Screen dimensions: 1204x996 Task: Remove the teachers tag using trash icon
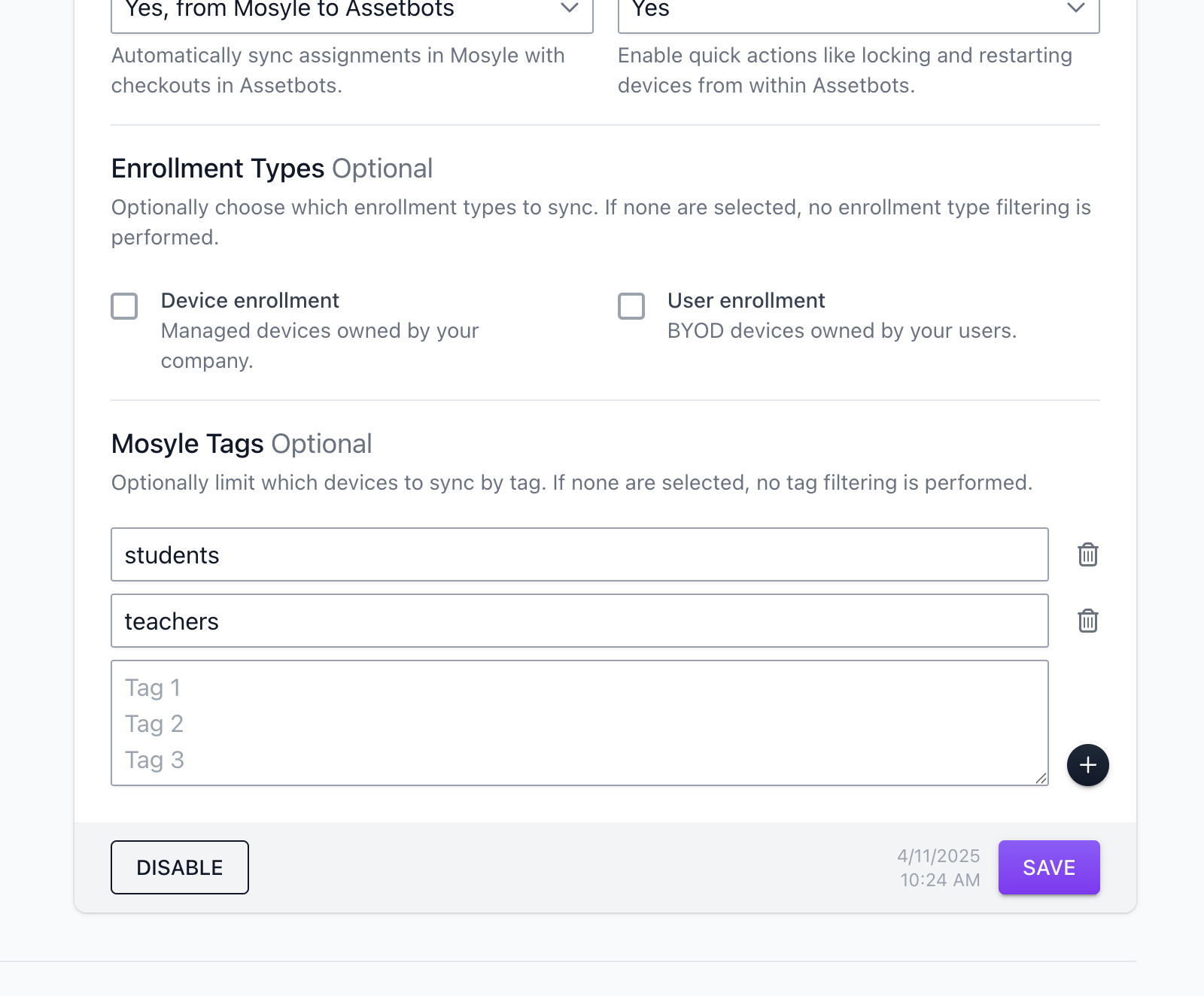1088,621
